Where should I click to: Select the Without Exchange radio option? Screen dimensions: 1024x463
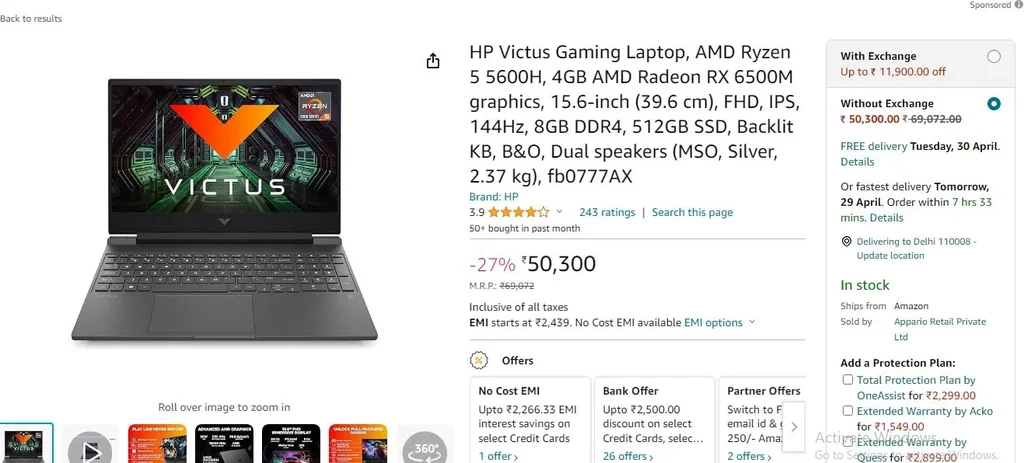tap(993, 103)
